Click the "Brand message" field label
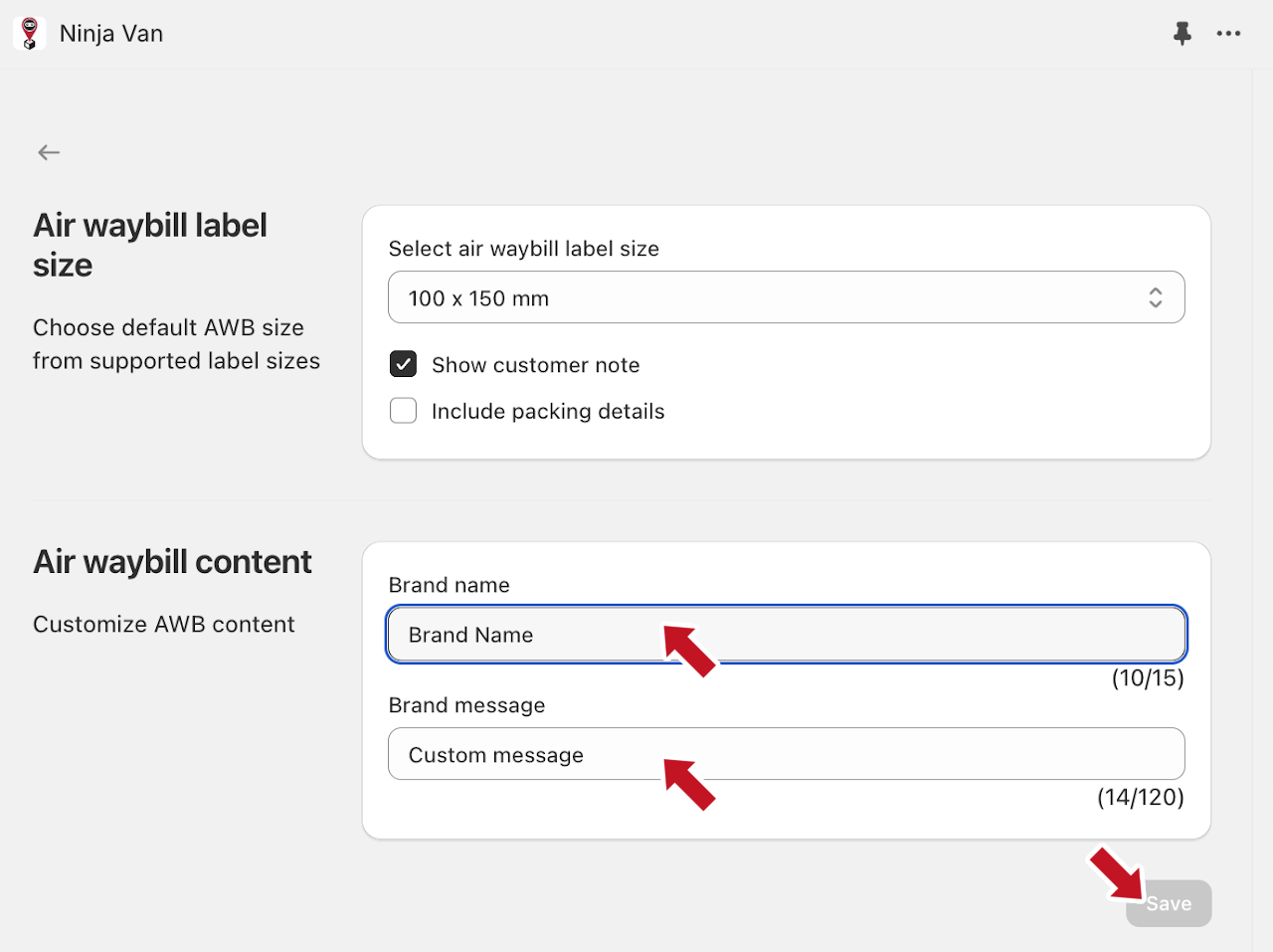The image size is (1273, 952). click(466, 705)
